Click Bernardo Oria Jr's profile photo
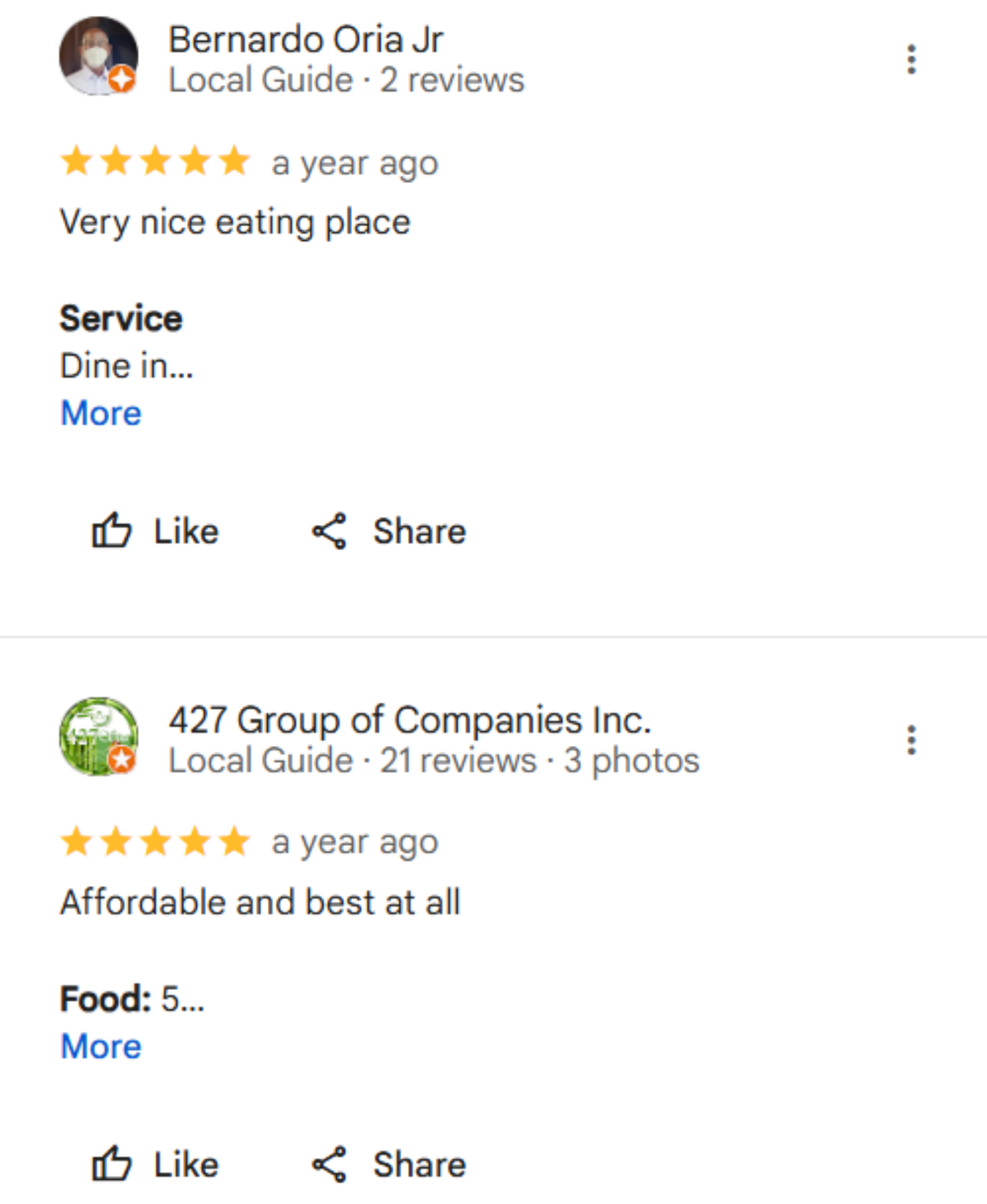Image resolution: width=987 pixels, height=1204 pixels. pos(98,56)
